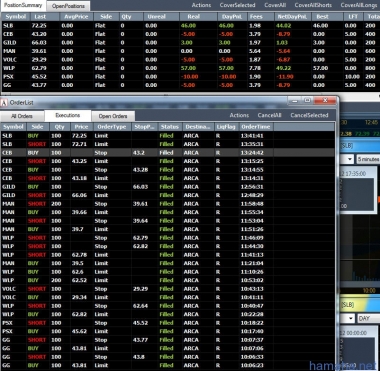Click the OrderList window app icon
Screen dimensions: 380x371
tap(4, 103)
